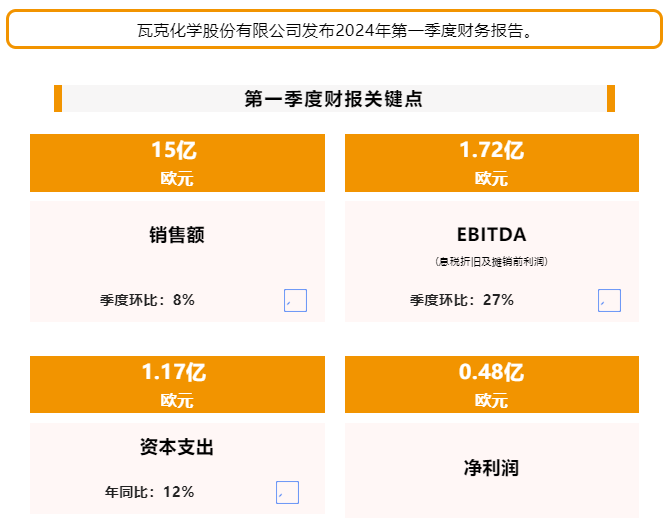Viewport: 668px width, 523px height.
Task: Click the 1.17亿 欧元 orange header
Action: pos(177,384)
